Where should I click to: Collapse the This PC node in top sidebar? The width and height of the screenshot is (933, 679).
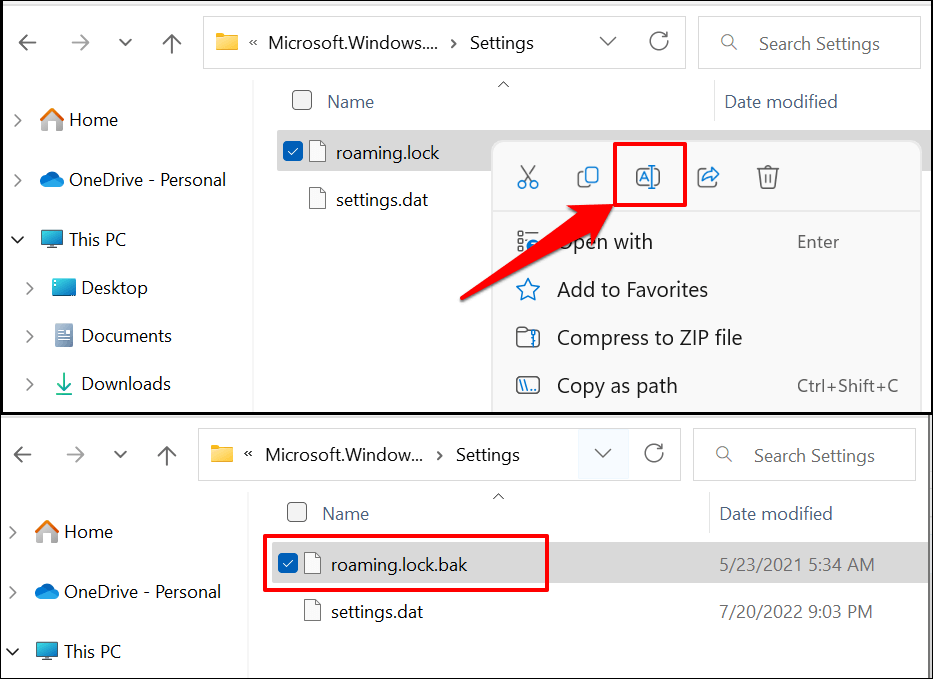click(17, 240)
